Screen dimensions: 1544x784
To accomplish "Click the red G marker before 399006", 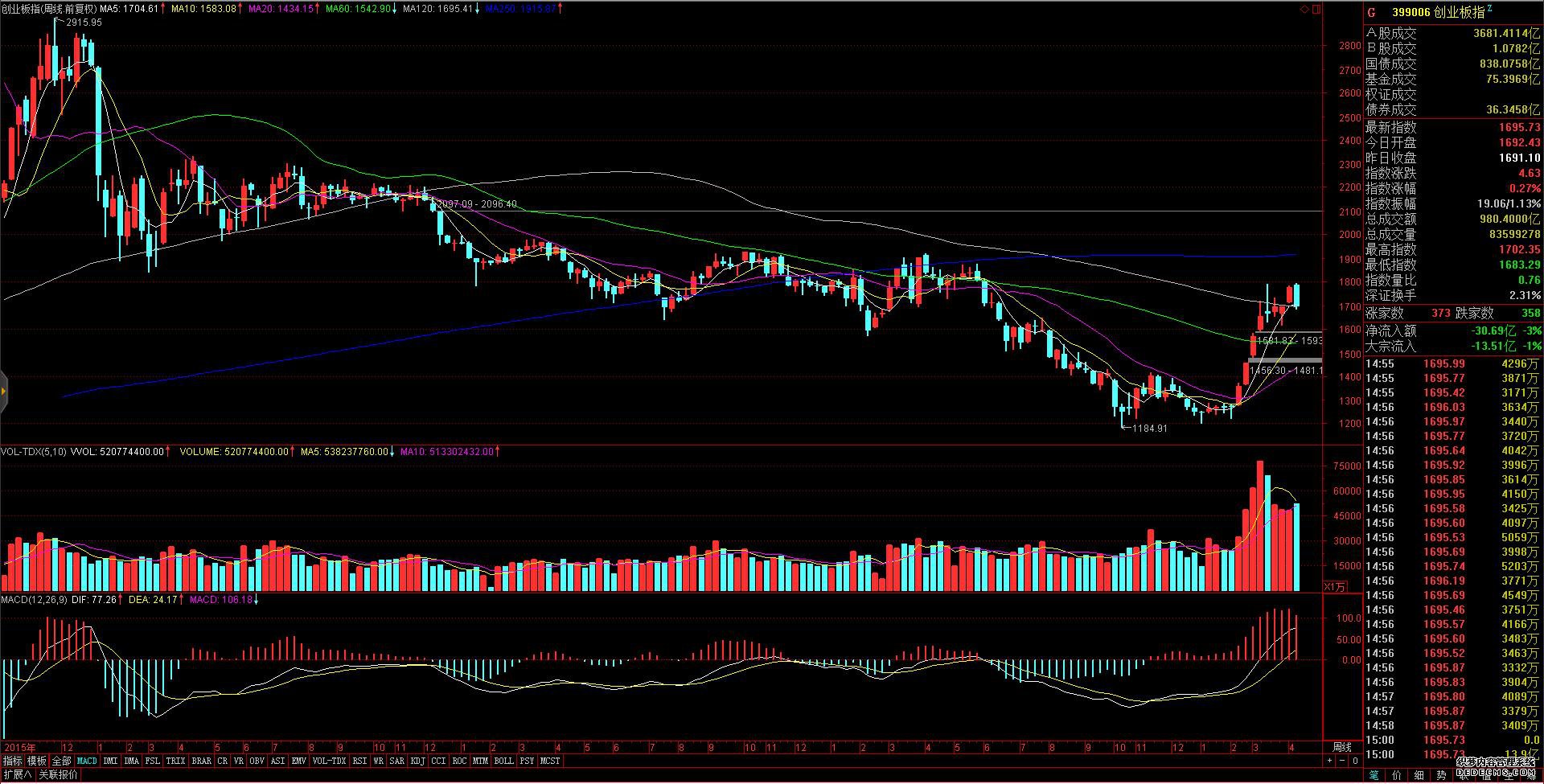I will [1372, 13].
